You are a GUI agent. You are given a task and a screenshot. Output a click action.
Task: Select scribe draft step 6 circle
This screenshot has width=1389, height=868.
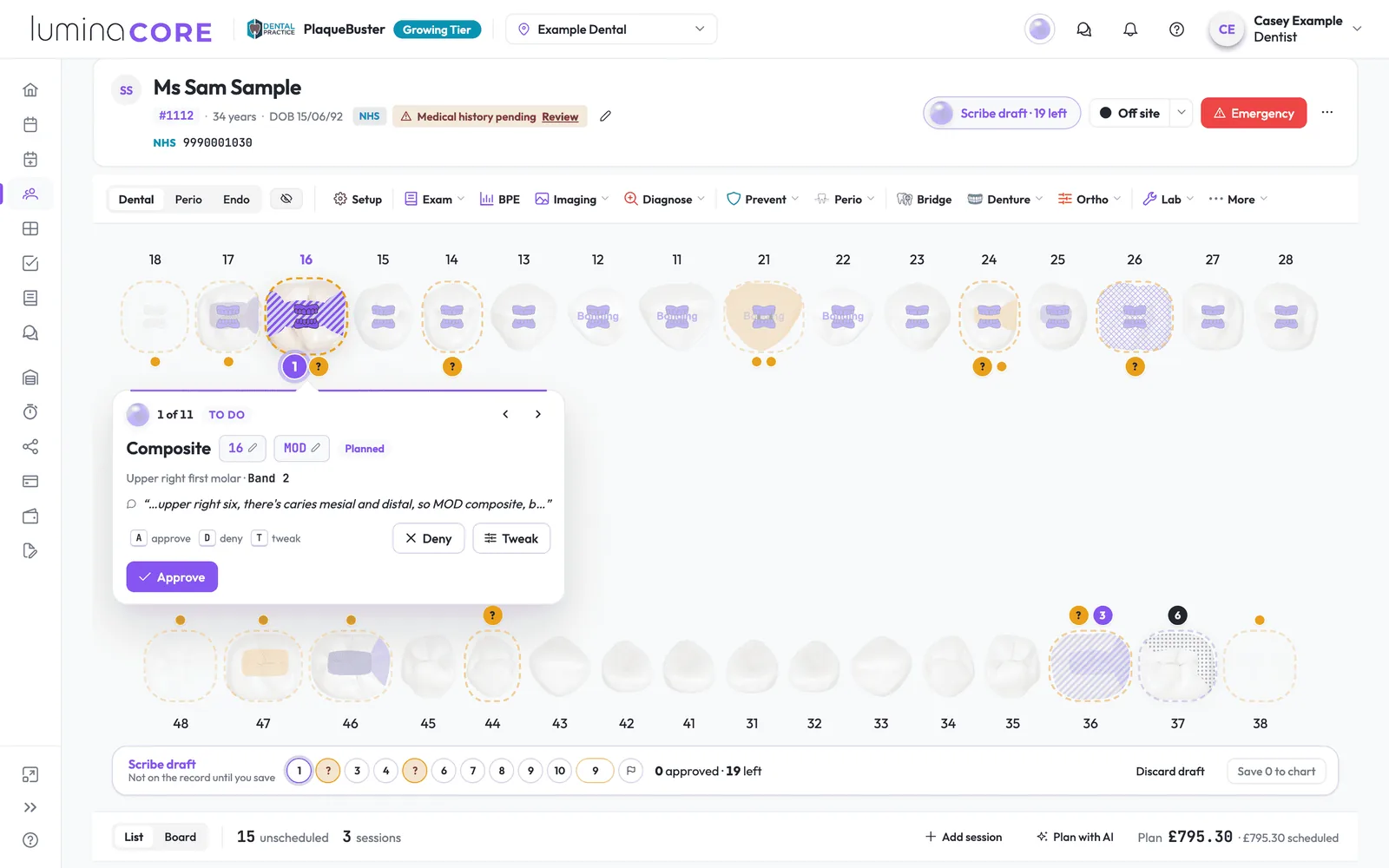pyautogui.click(x=444, y=771)
